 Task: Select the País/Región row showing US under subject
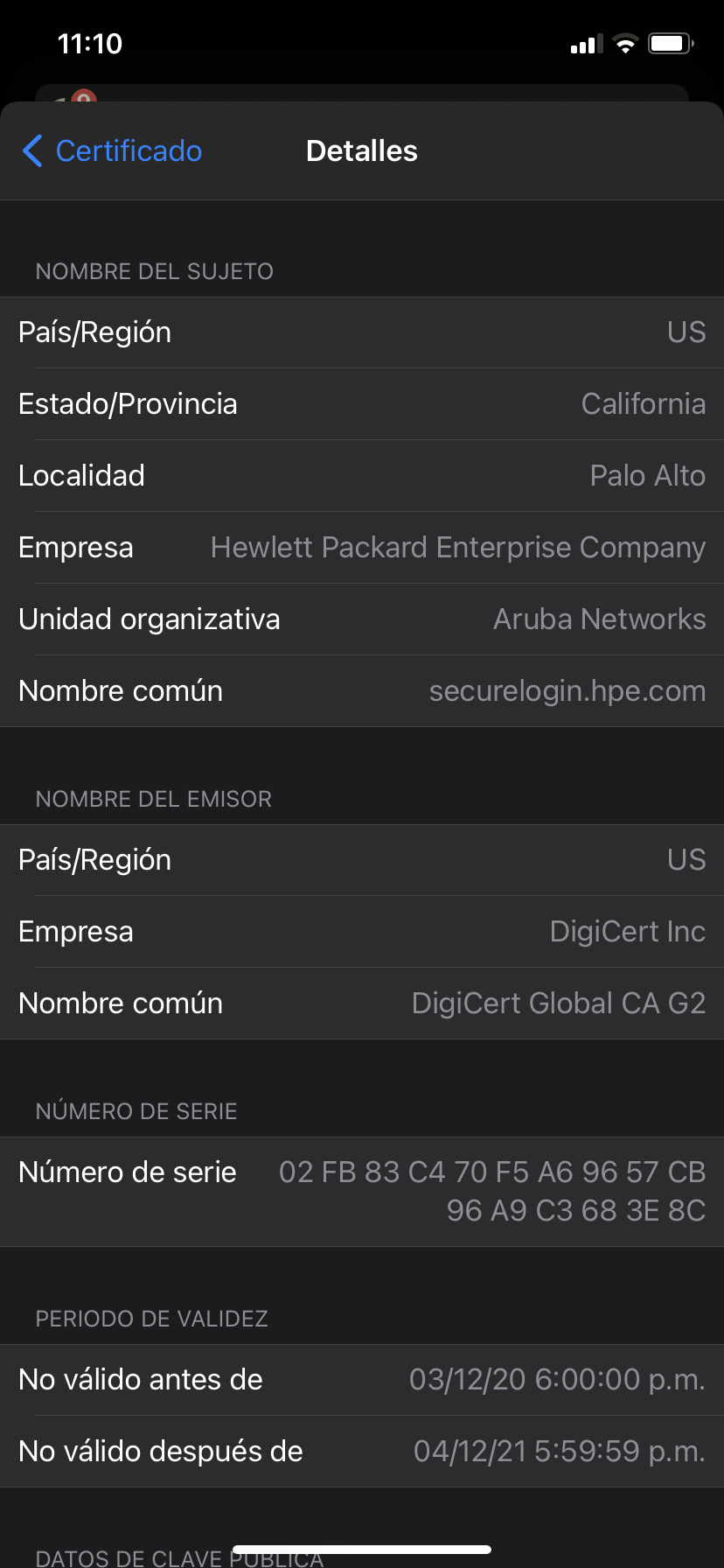pyautogui.click(x=362, y=332)
